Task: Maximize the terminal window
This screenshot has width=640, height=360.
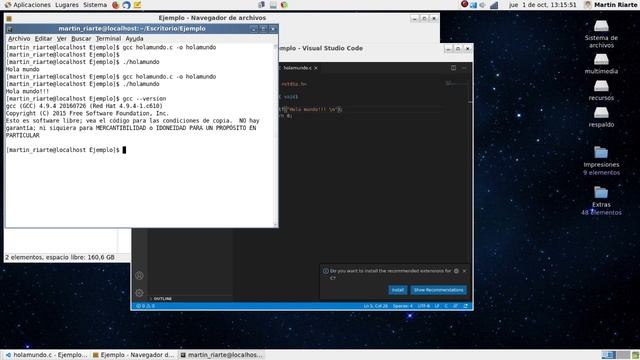Action: 263,29
